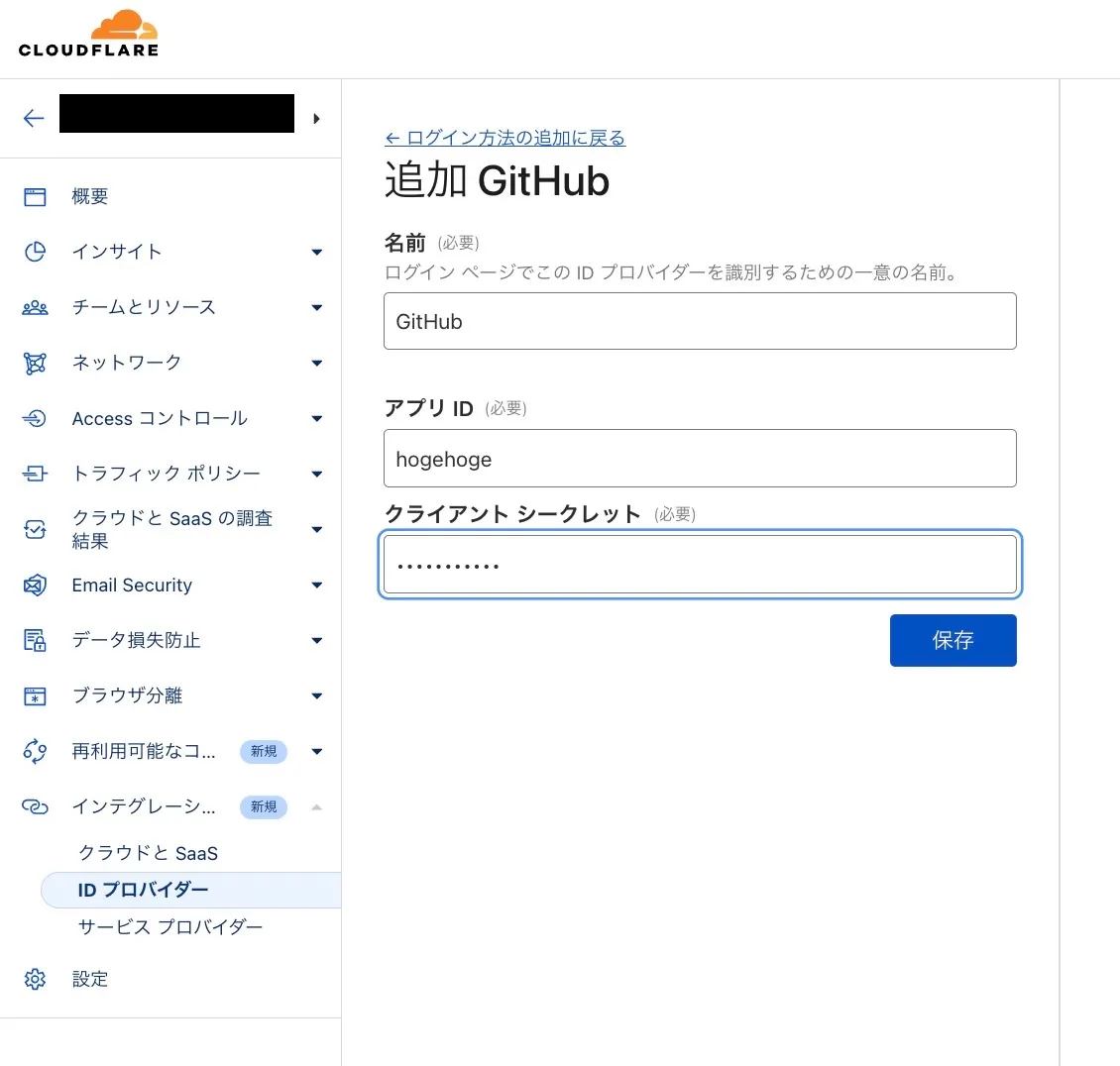Collapse the インテグレーション section arrow
Image resolution: width=1120 pixels, height=1066 pixels.
(x=316, y=807)
